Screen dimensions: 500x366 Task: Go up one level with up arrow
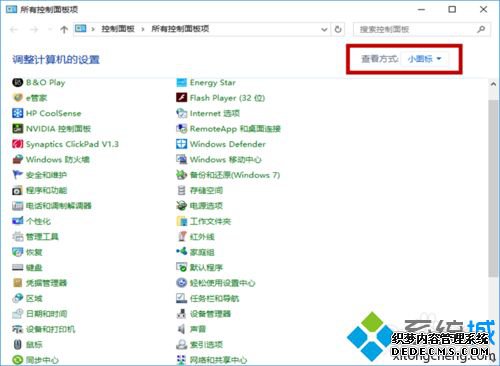click(64, 30)
